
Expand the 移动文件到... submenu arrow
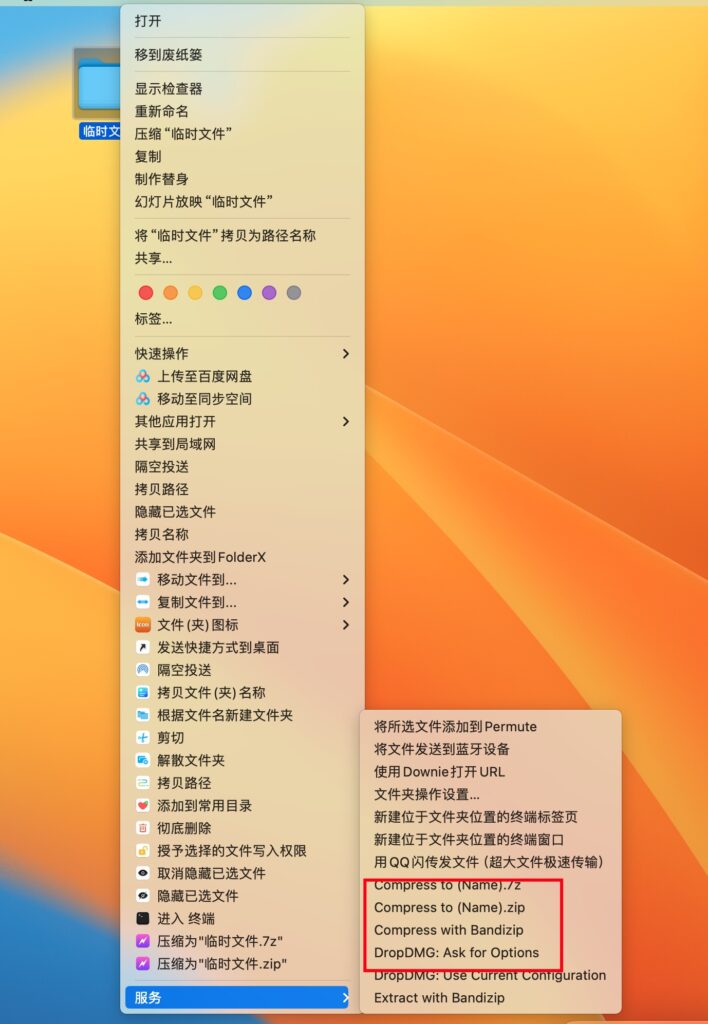point(346,580)
